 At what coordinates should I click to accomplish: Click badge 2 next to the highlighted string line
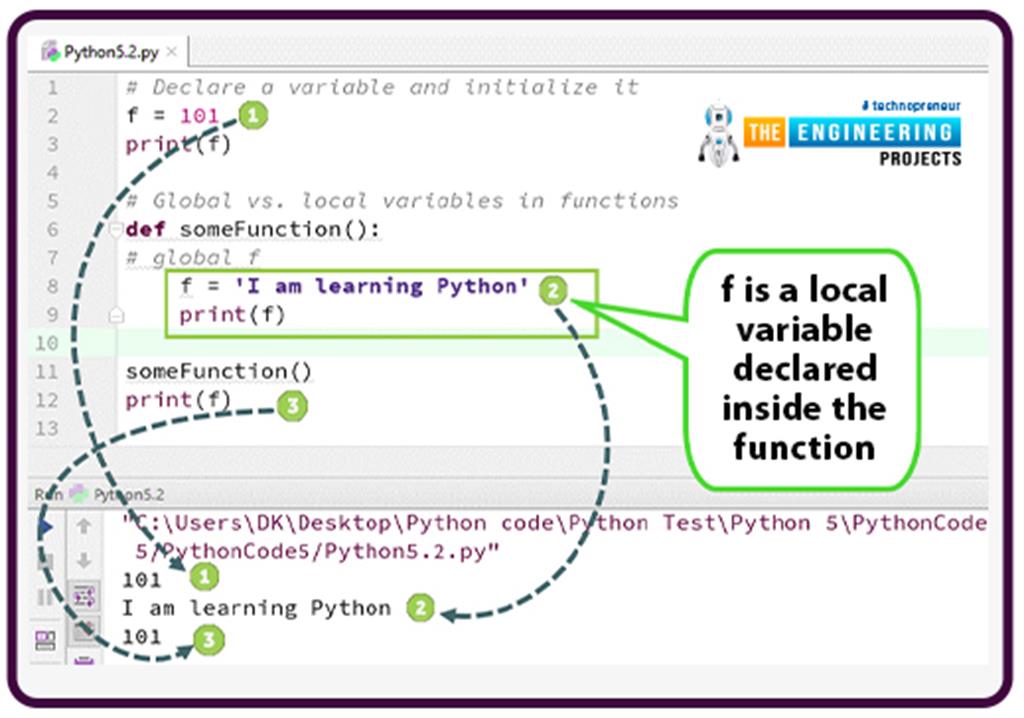(x=553, y=288)
